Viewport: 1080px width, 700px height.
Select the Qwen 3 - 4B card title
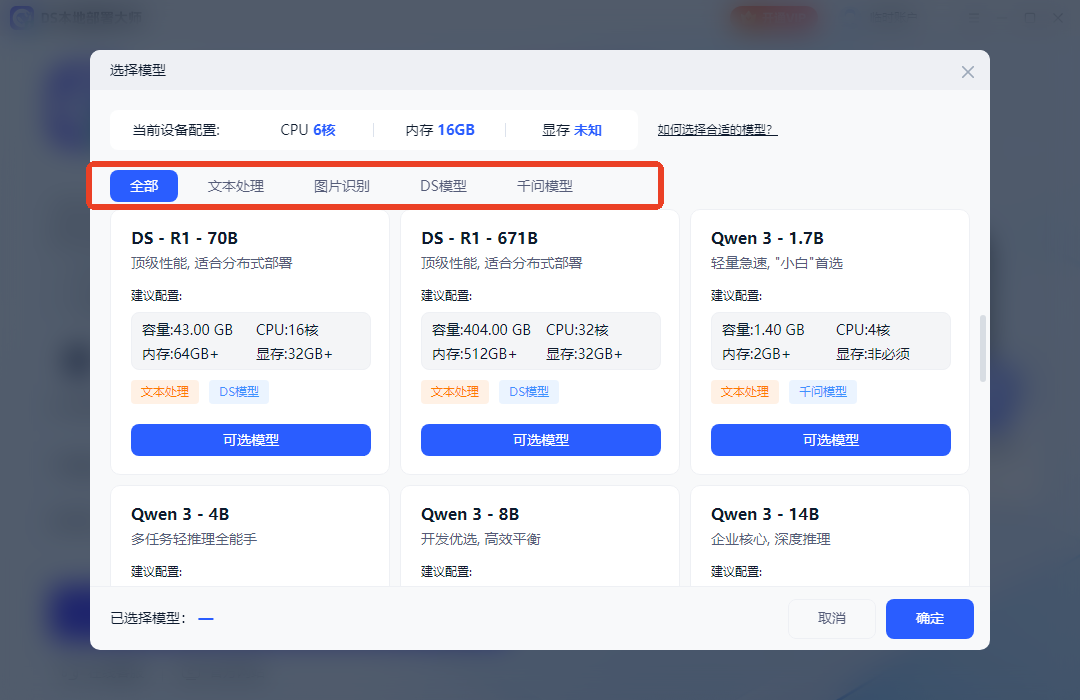[x=180, y=515]
